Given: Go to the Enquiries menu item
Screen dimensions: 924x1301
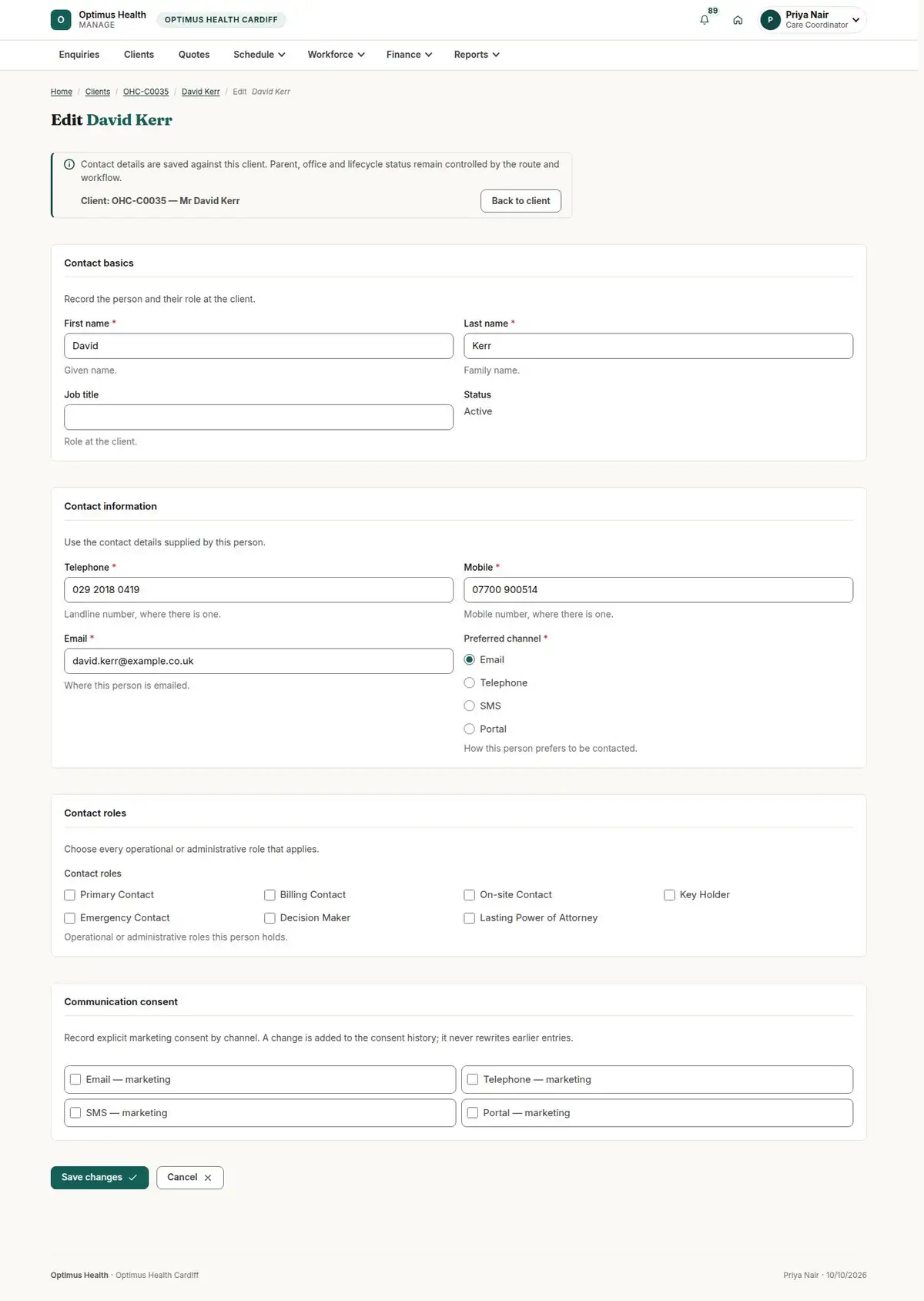Looking at the screenshot, I should 79,55.
